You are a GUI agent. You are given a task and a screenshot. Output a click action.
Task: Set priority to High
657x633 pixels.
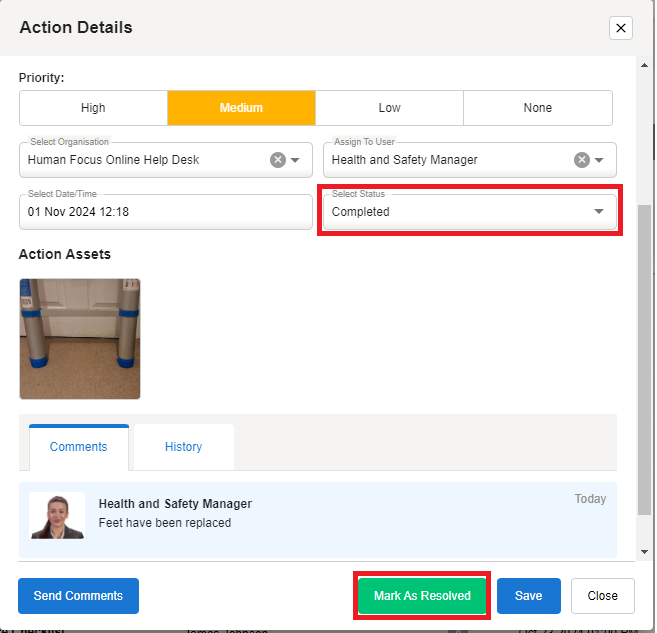[x=93, y=108]
